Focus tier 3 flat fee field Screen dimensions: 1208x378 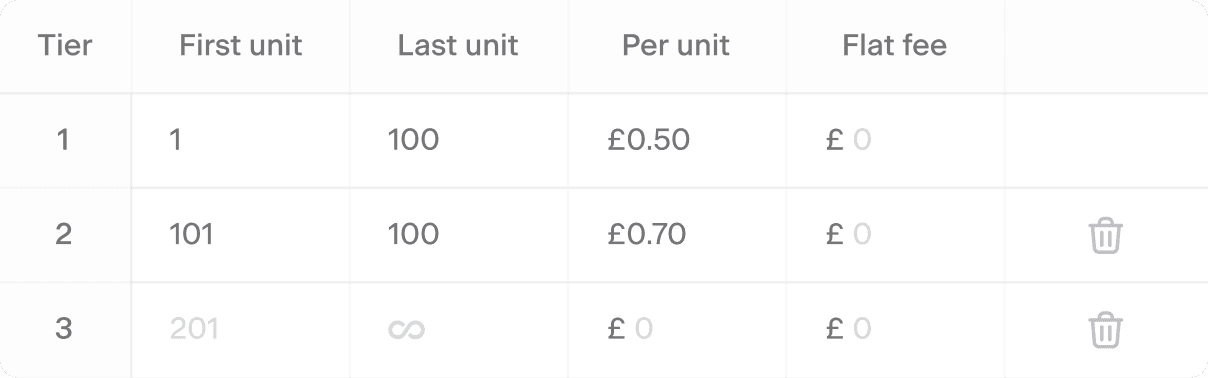click(x=895, y=329)
